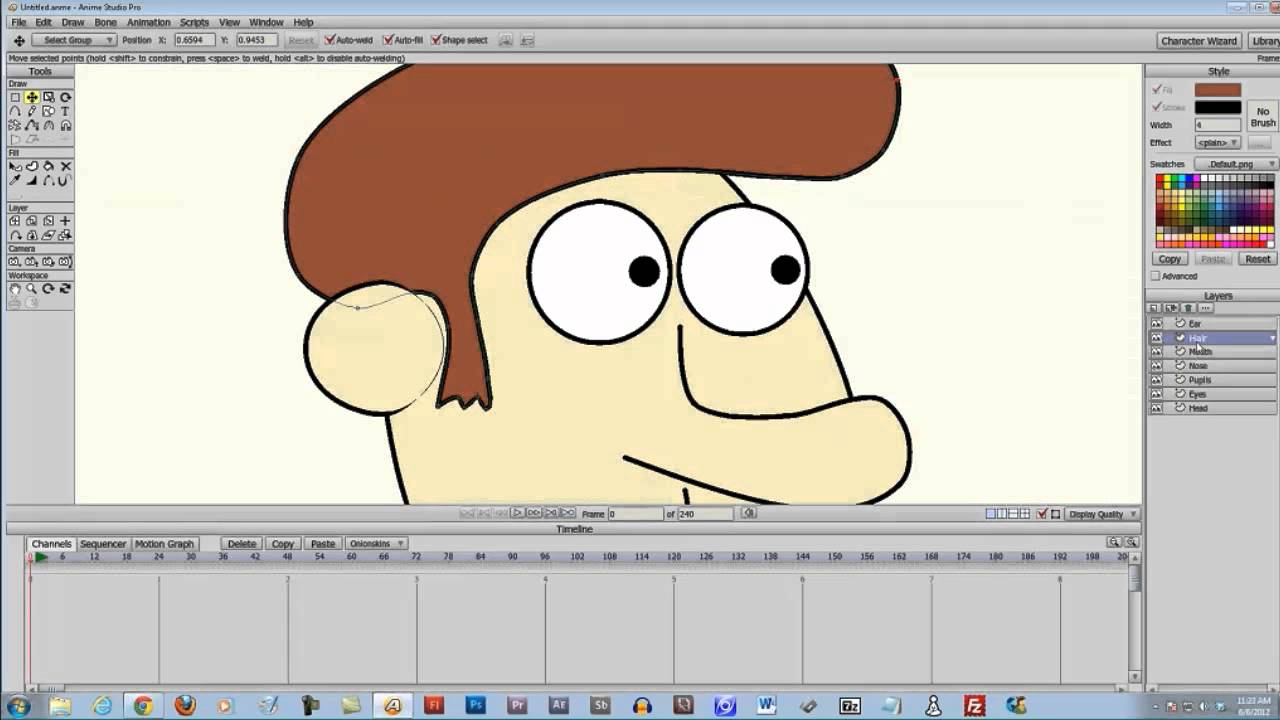Select the Translate Layer tool

(15, 221)
